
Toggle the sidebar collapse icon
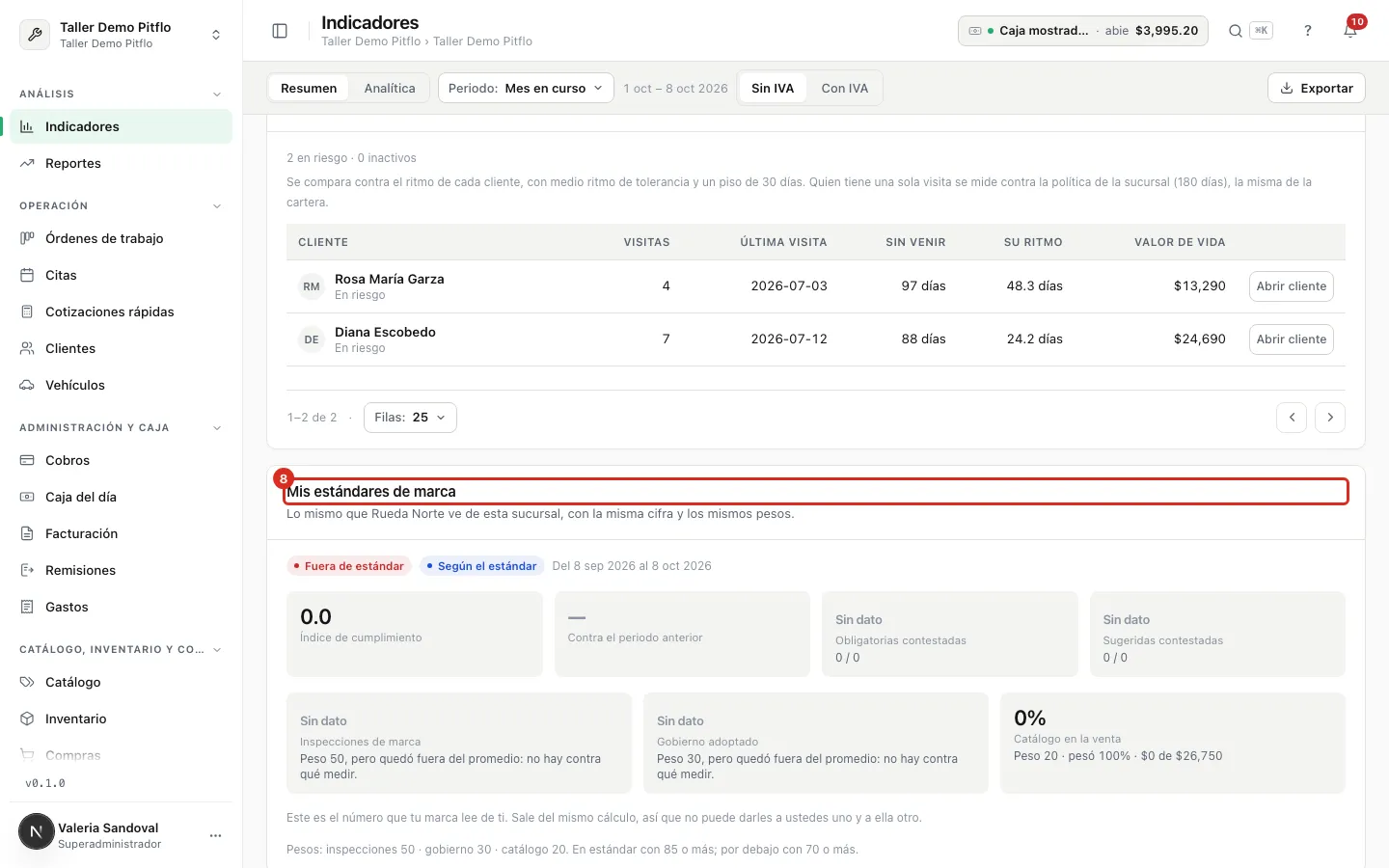pyautogui.click(x=280, y=31)
